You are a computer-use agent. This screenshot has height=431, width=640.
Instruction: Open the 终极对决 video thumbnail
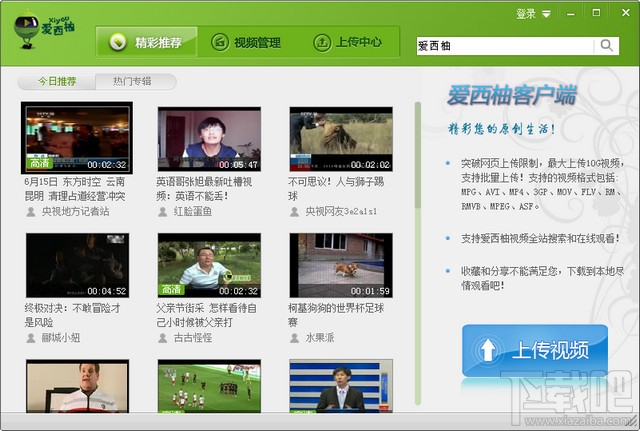(x=78, y=265)
